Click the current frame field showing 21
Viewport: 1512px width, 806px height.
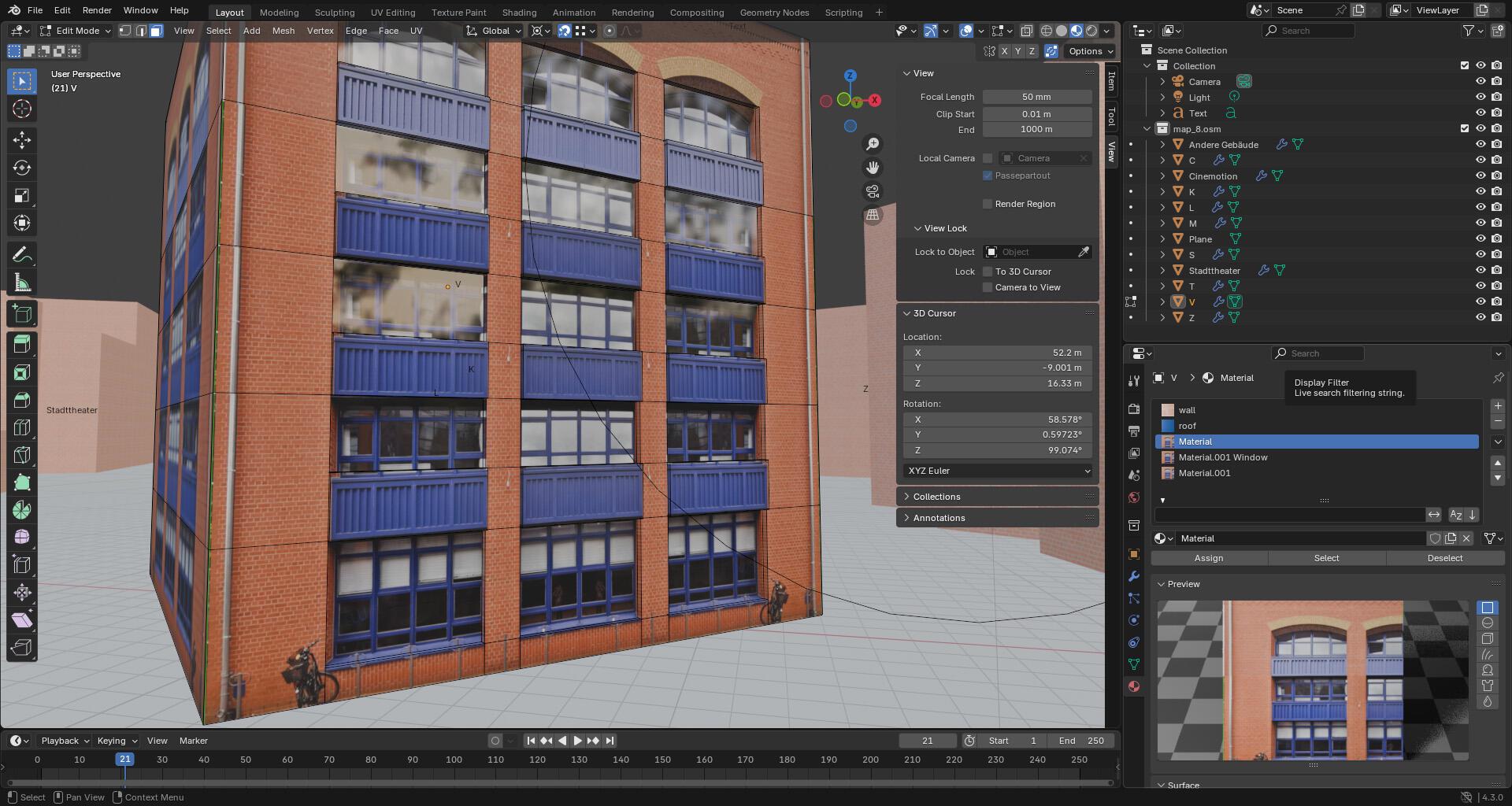[928, 741]
